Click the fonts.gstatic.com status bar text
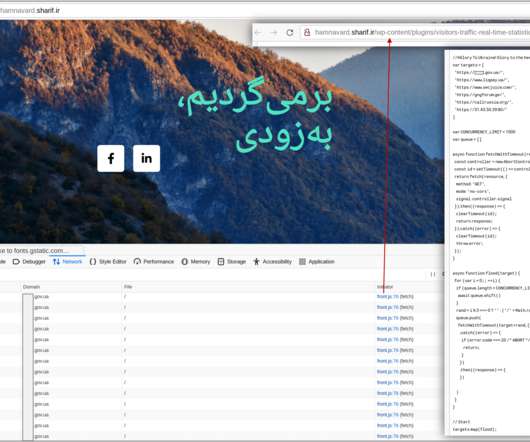530x442 pixels. click(34, 251)
